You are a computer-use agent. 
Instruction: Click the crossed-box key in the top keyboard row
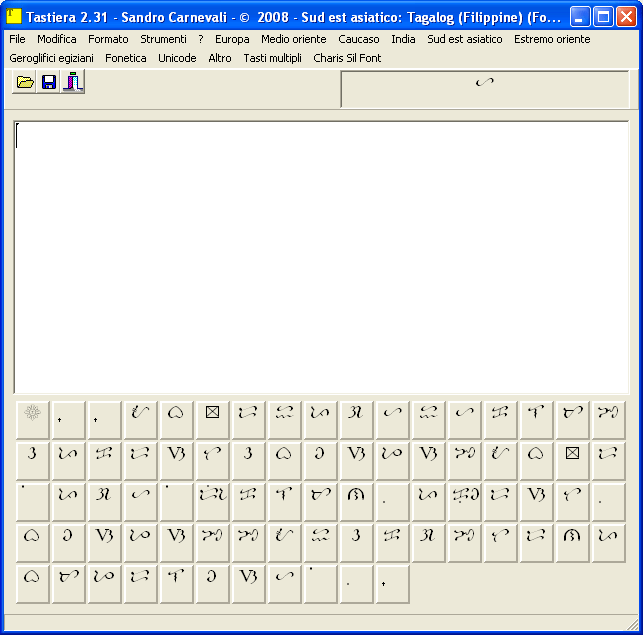coord(212,420)
